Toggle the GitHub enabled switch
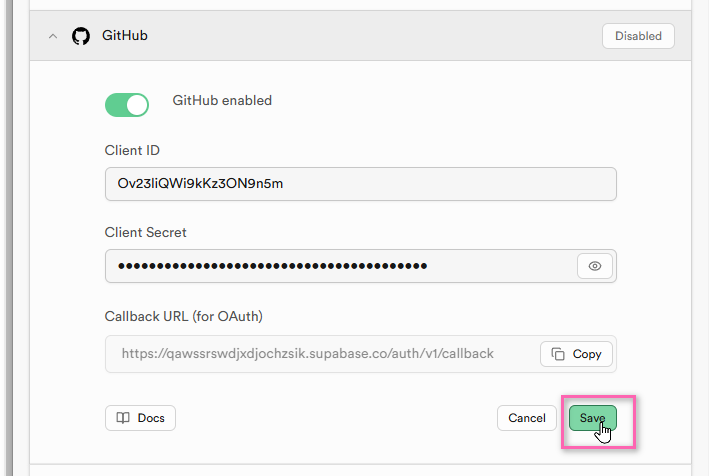 127,104
